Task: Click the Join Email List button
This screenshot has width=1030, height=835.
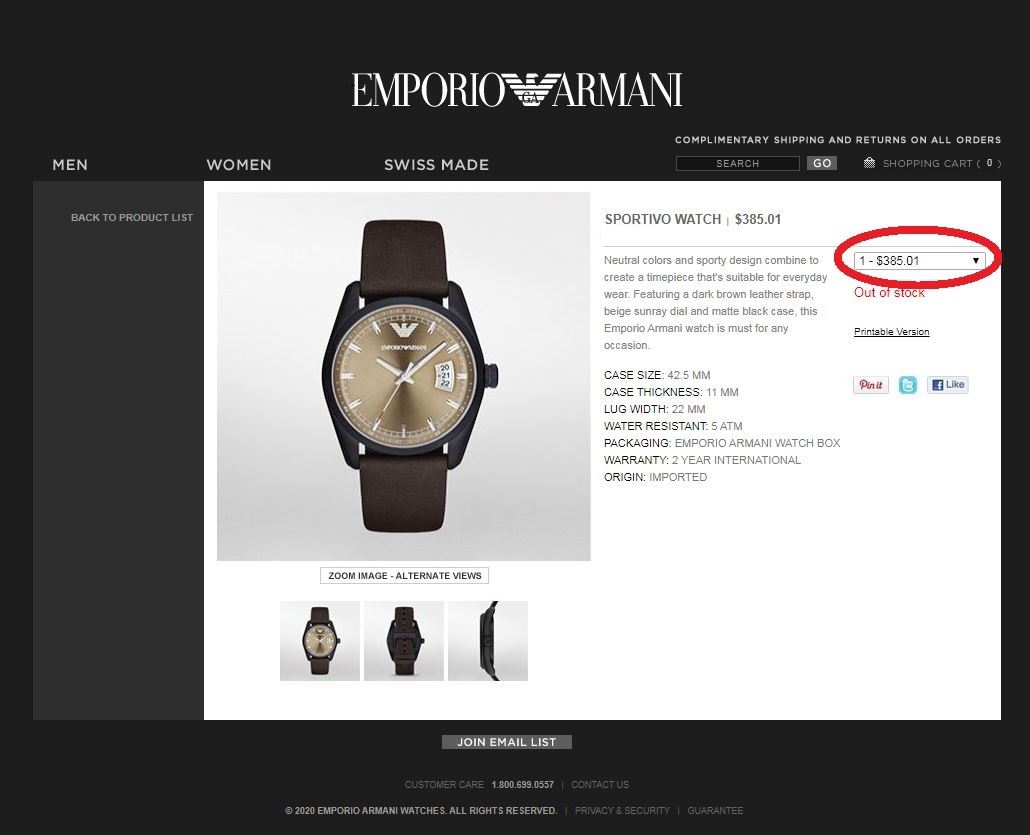Action: click(506, 742)
